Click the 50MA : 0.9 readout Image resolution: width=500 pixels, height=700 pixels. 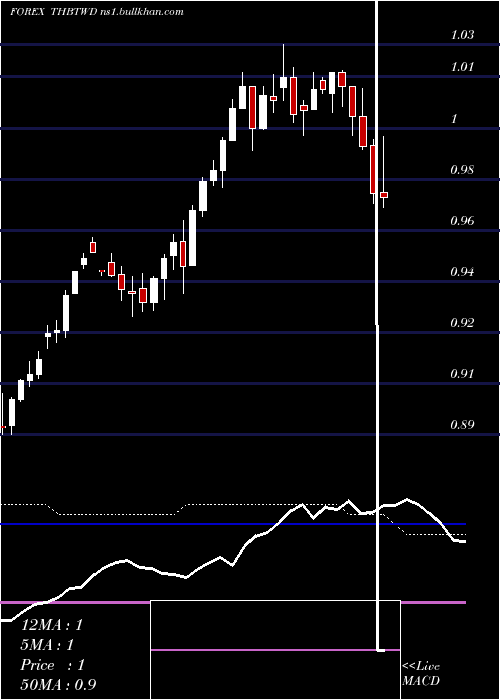[x=58, y=684]
